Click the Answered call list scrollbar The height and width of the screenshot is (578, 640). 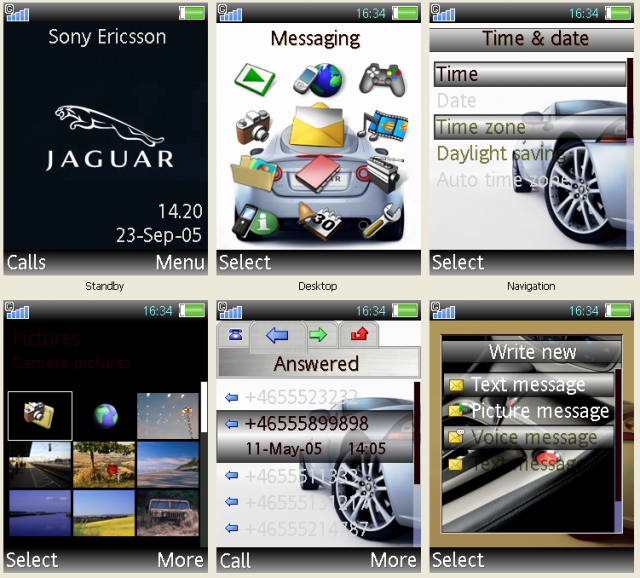(x=417, y=464)
